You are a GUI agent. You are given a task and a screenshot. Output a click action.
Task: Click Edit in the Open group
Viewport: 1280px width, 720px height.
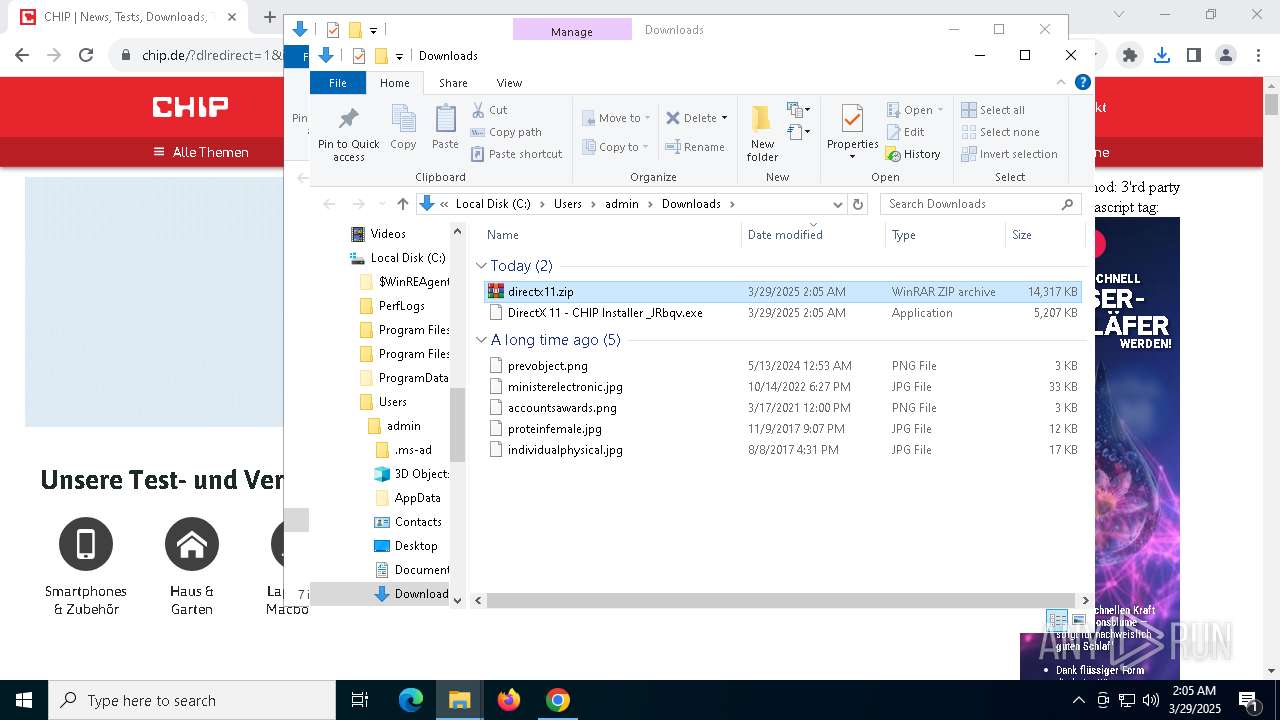pos(905,132)
